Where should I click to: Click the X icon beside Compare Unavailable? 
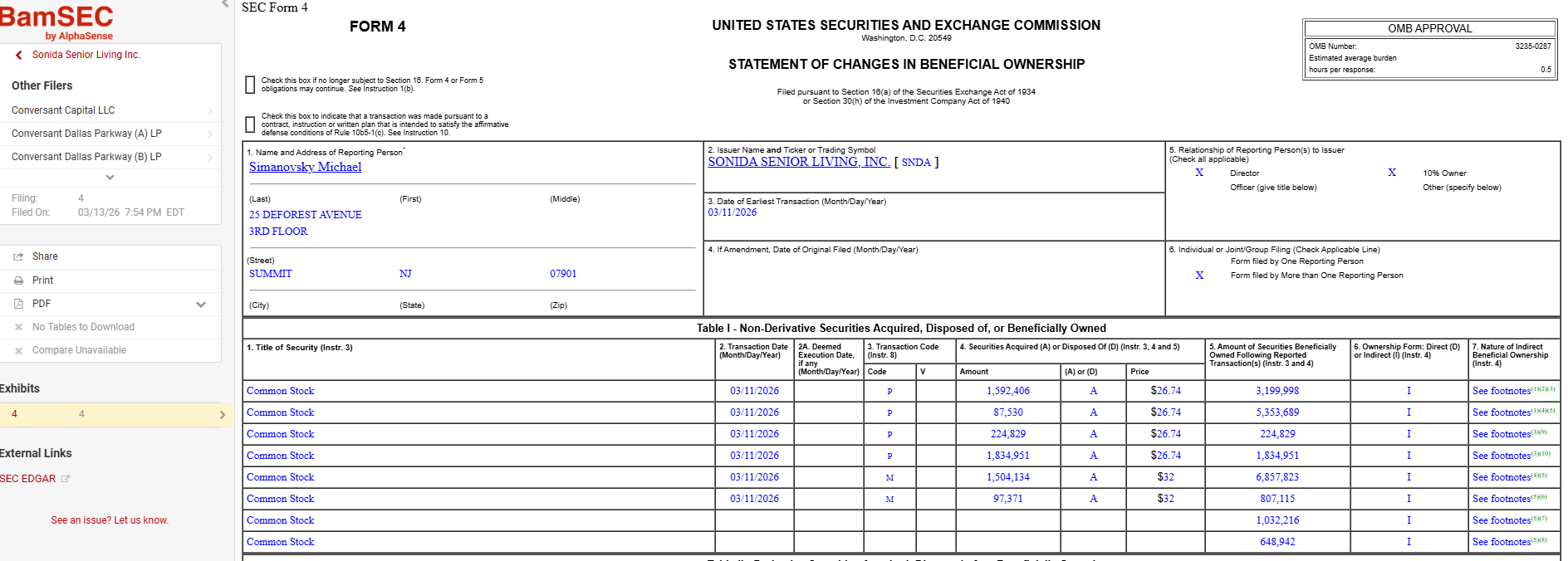18,350
